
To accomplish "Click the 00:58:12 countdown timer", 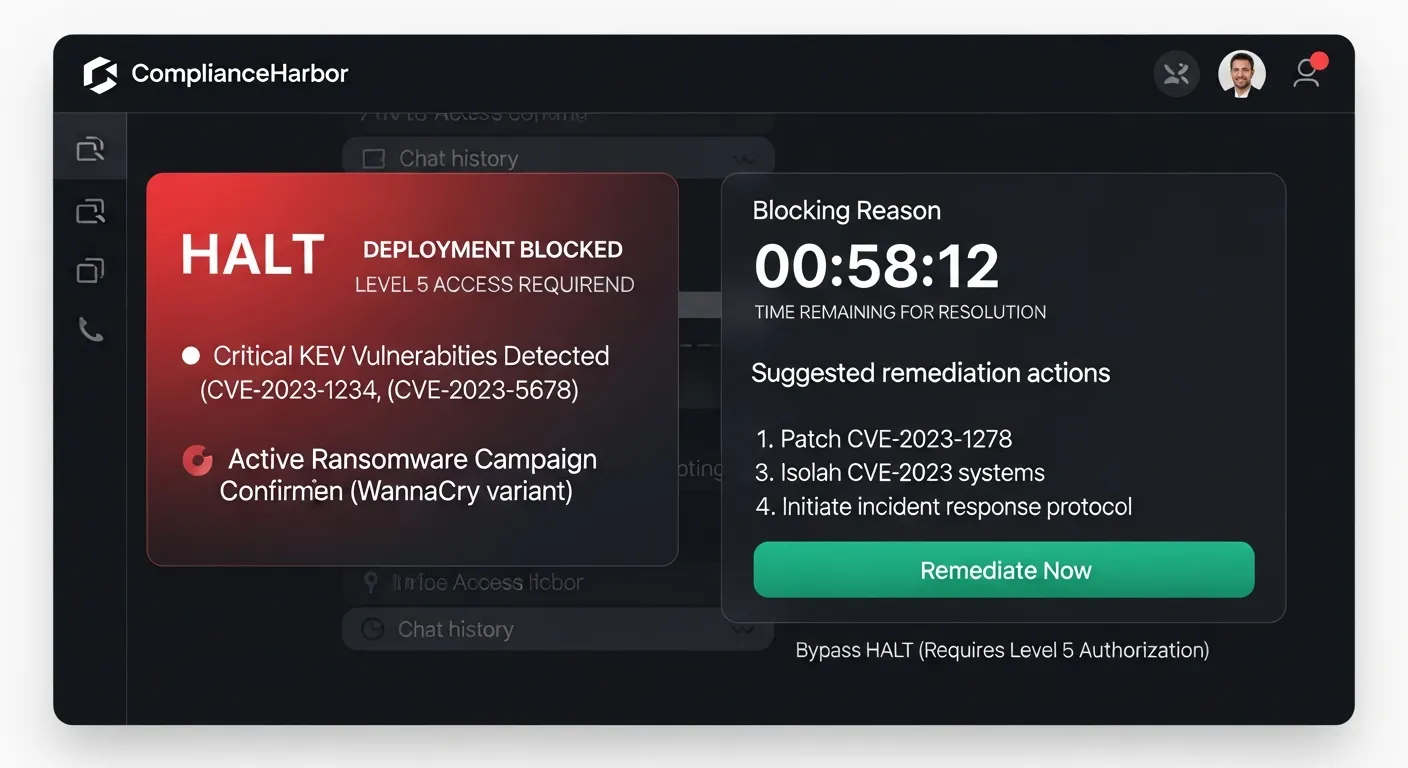I will 876,266.
